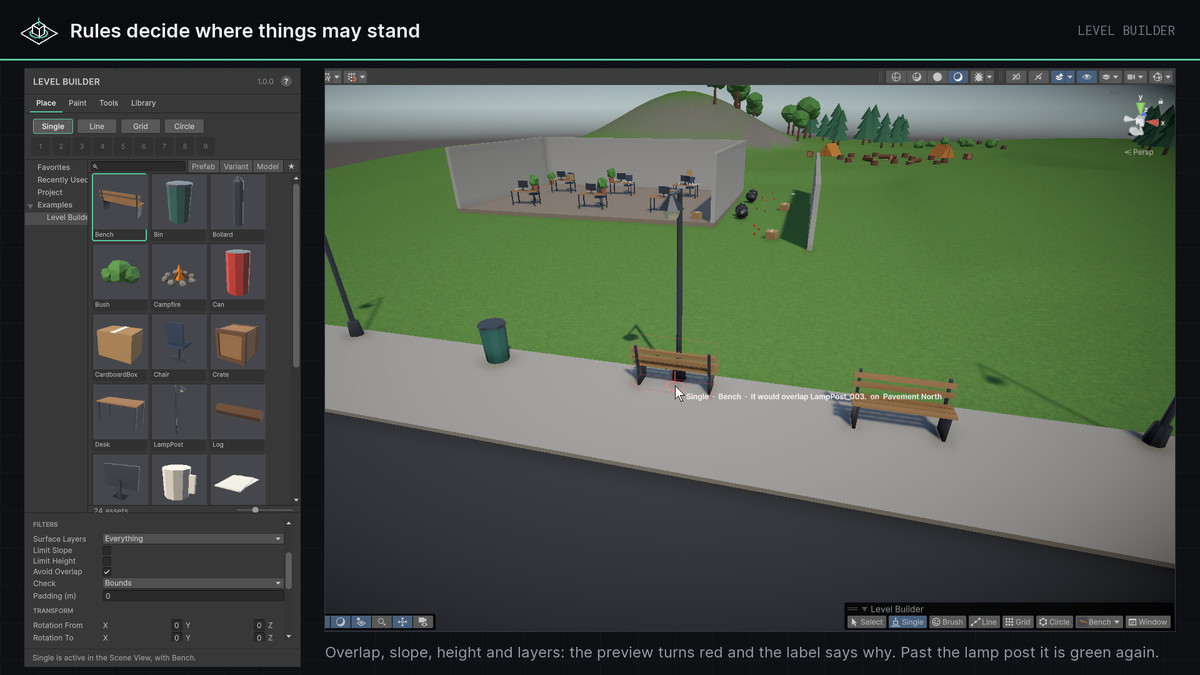This screenshot has height=675, width=1200.
Task: Select the Campfire asset thumbnail
Action: 179,277
